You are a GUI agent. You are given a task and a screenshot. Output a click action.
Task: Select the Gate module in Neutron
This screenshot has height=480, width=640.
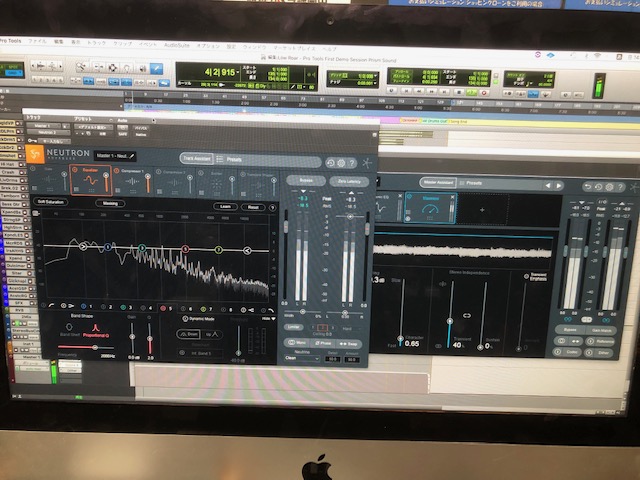49,179
